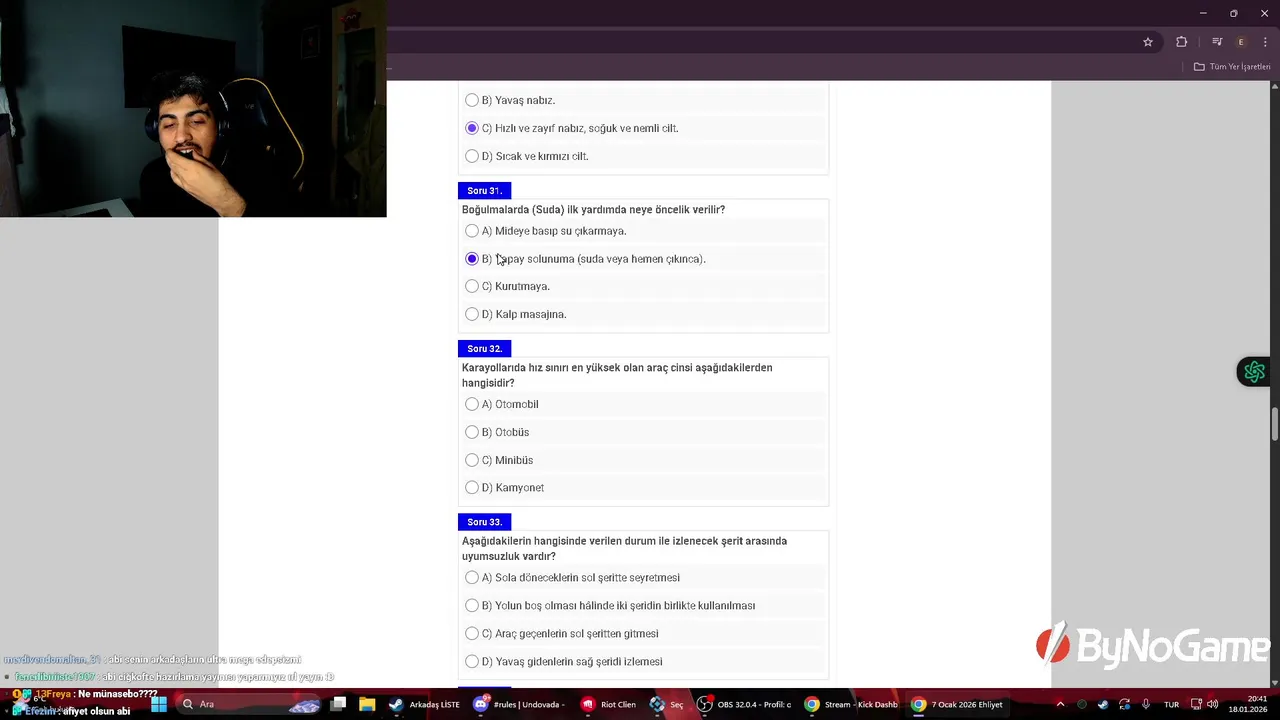Viewport: 1280px width, 720px height.
Task: Select A) Sola döneceklerin sol şeritte seyretmesi
Action: pyautogui.click(x=472, y=578)
